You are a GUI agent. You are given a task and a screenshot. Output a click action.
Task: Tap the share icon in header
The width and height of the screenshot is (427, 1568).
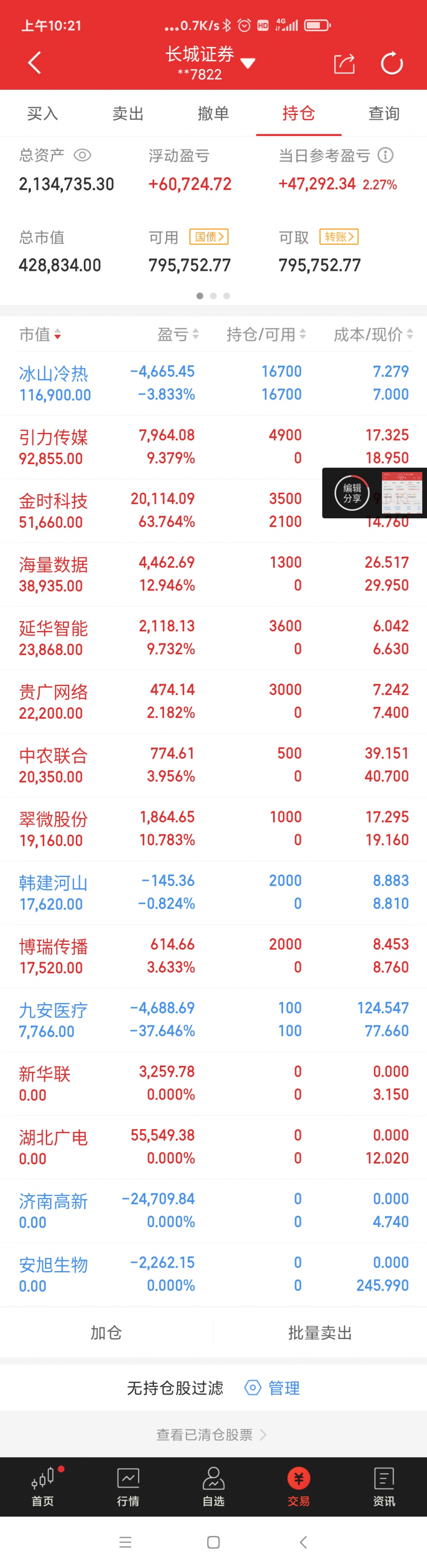point(344,63)
